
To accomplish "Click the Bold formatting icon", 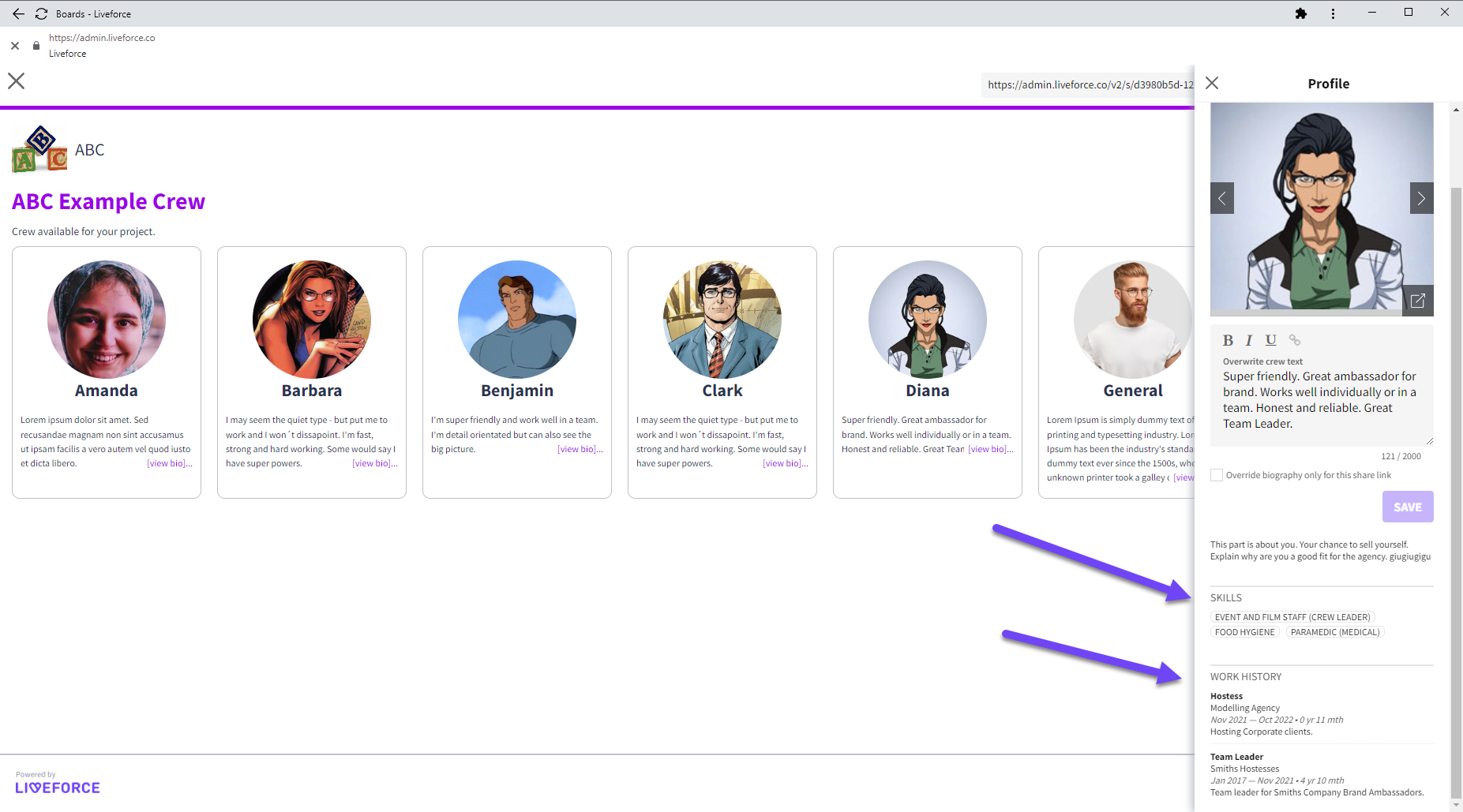I will coord(1228,340).
